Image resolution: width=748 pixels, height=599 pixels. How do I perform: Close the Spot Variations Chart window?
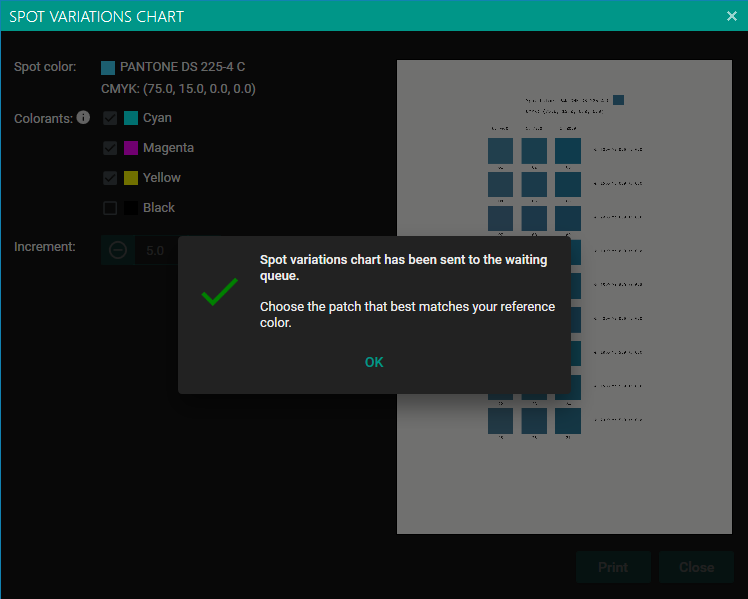pyautogui.click(x=732, y=16)
